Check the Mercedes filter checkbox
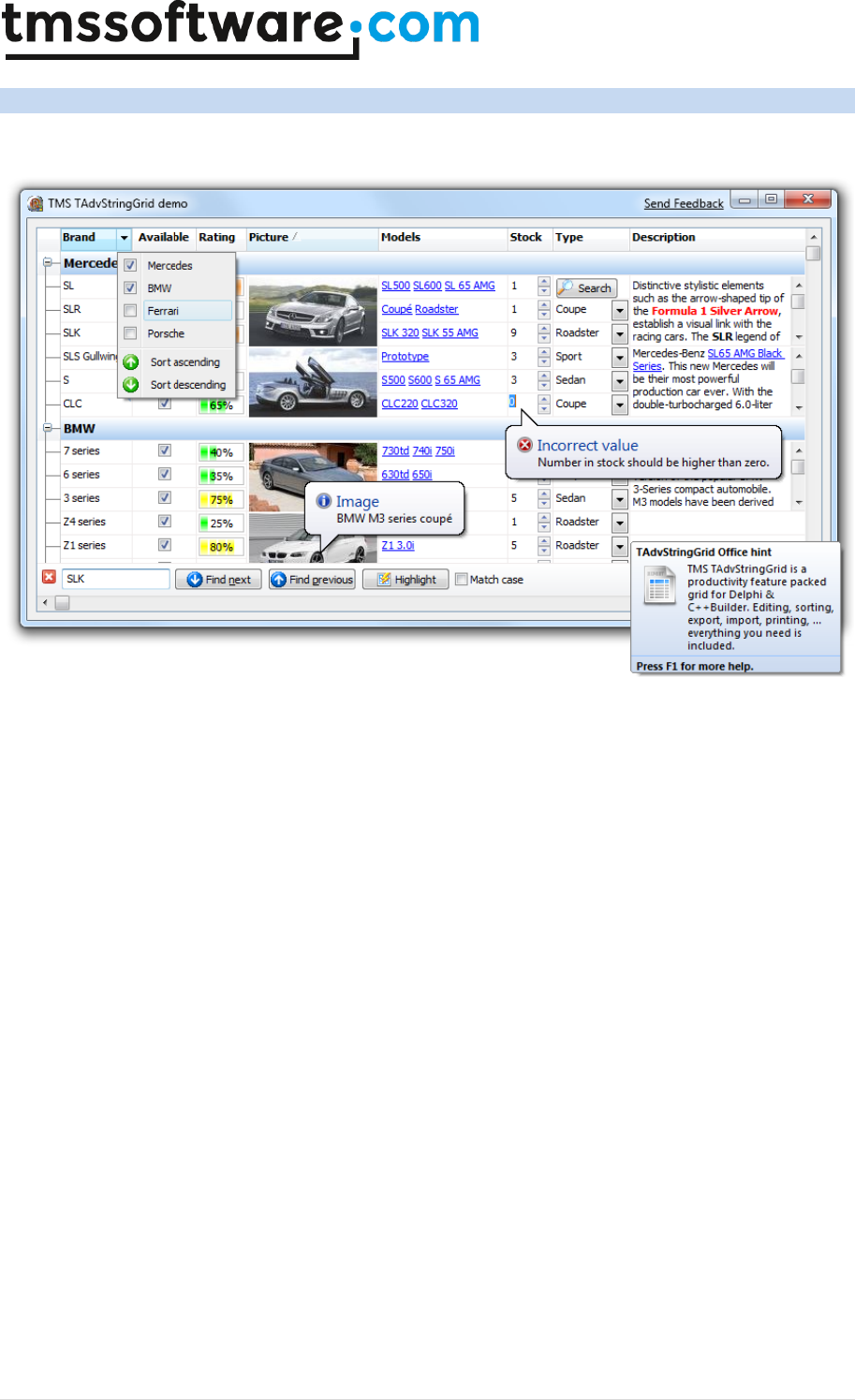The image size is (855, 1400). [130, 265]
